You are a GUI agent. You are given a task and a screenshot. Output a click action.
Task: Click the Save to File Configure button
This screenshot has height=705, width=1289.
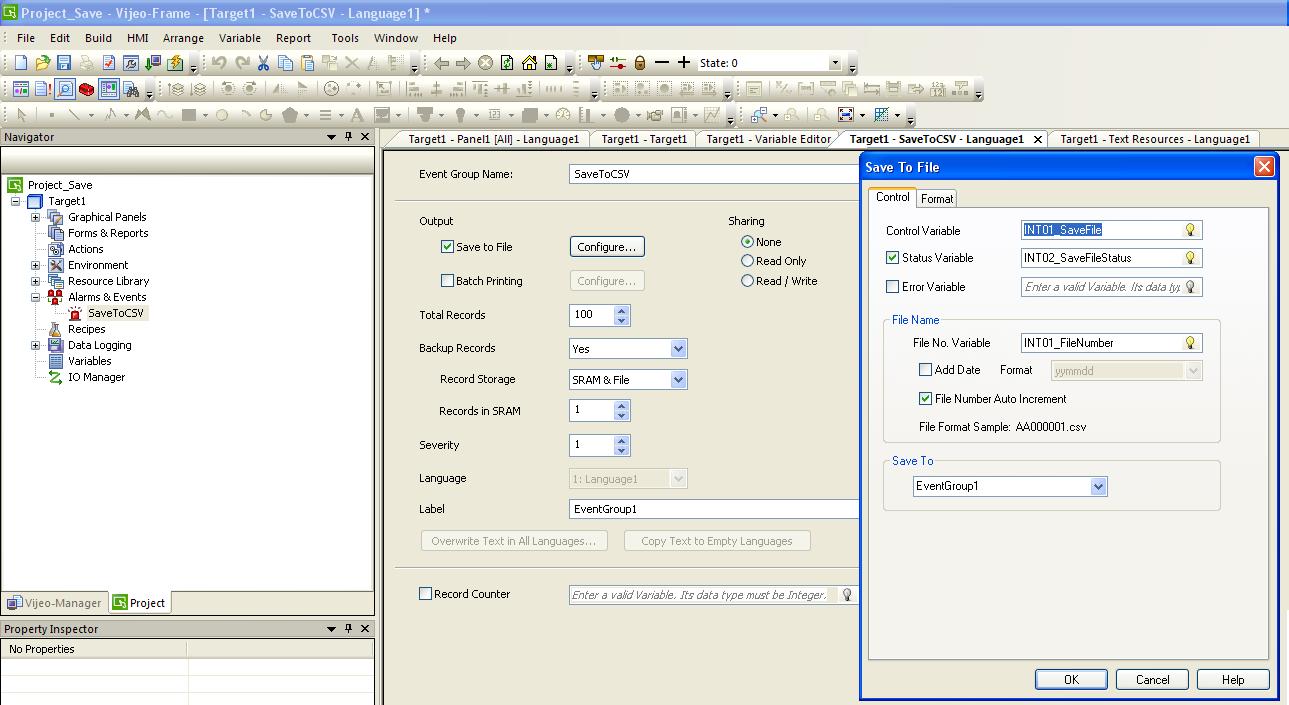pos(607,247)
